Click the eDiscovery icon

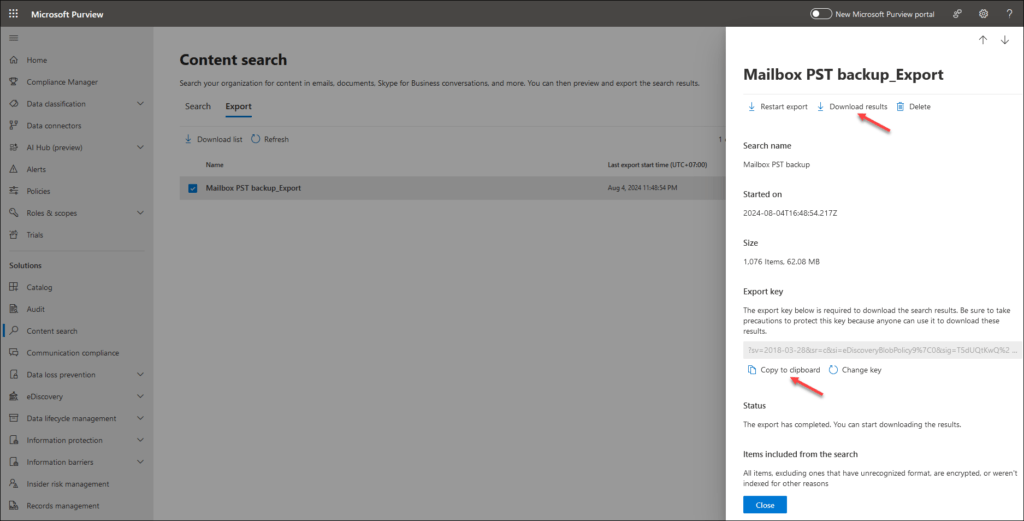click(x=14, y=396)
